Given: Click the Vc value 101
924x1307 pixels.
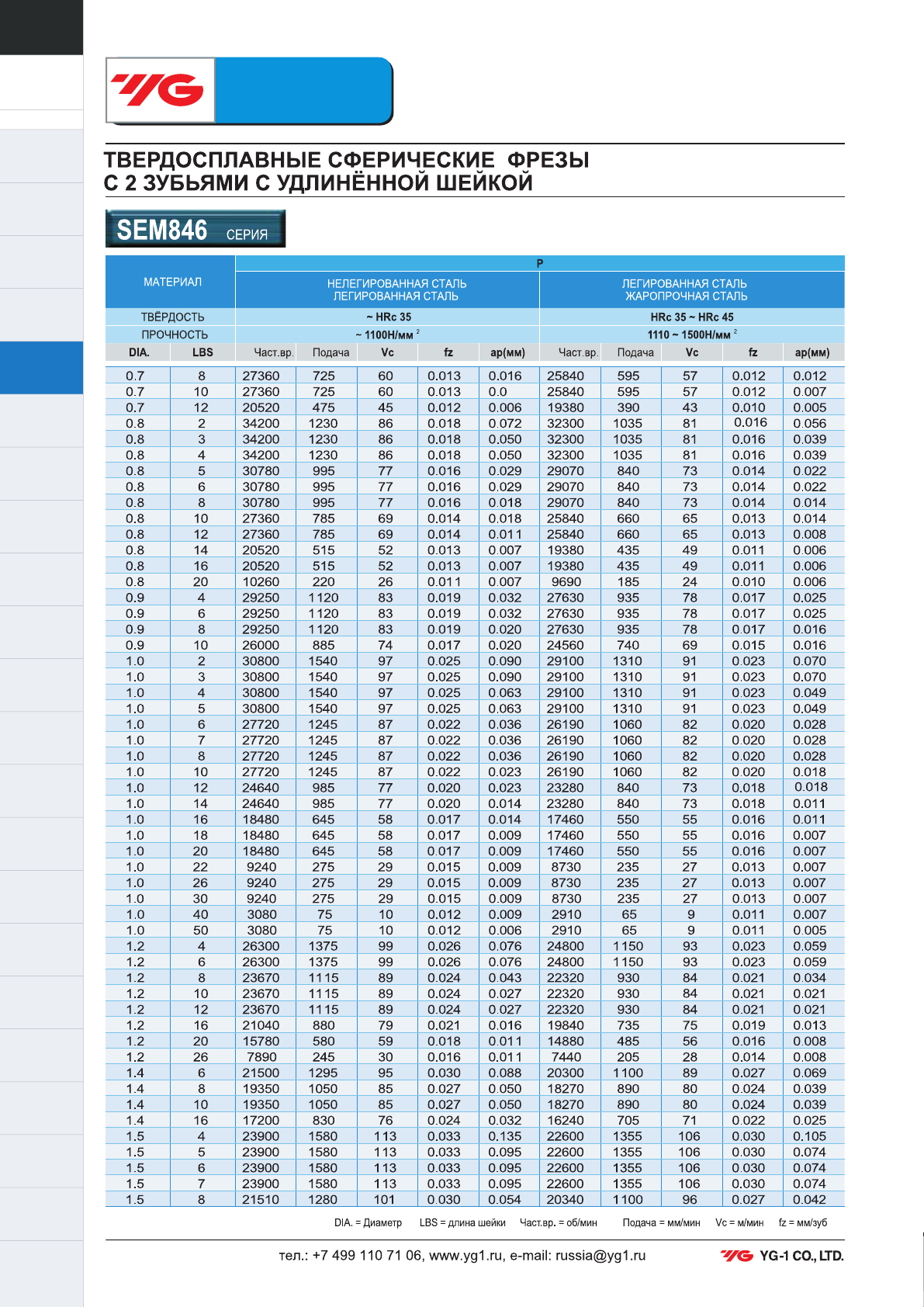Looking at the screenshot, I should [385, 1200].
